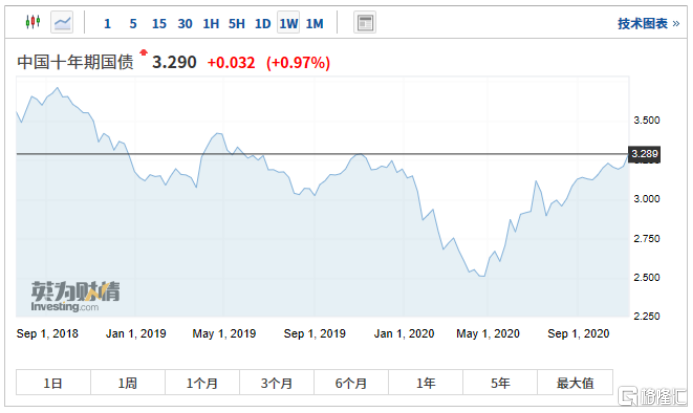Click the red dot beside bond title

point(143,52)
